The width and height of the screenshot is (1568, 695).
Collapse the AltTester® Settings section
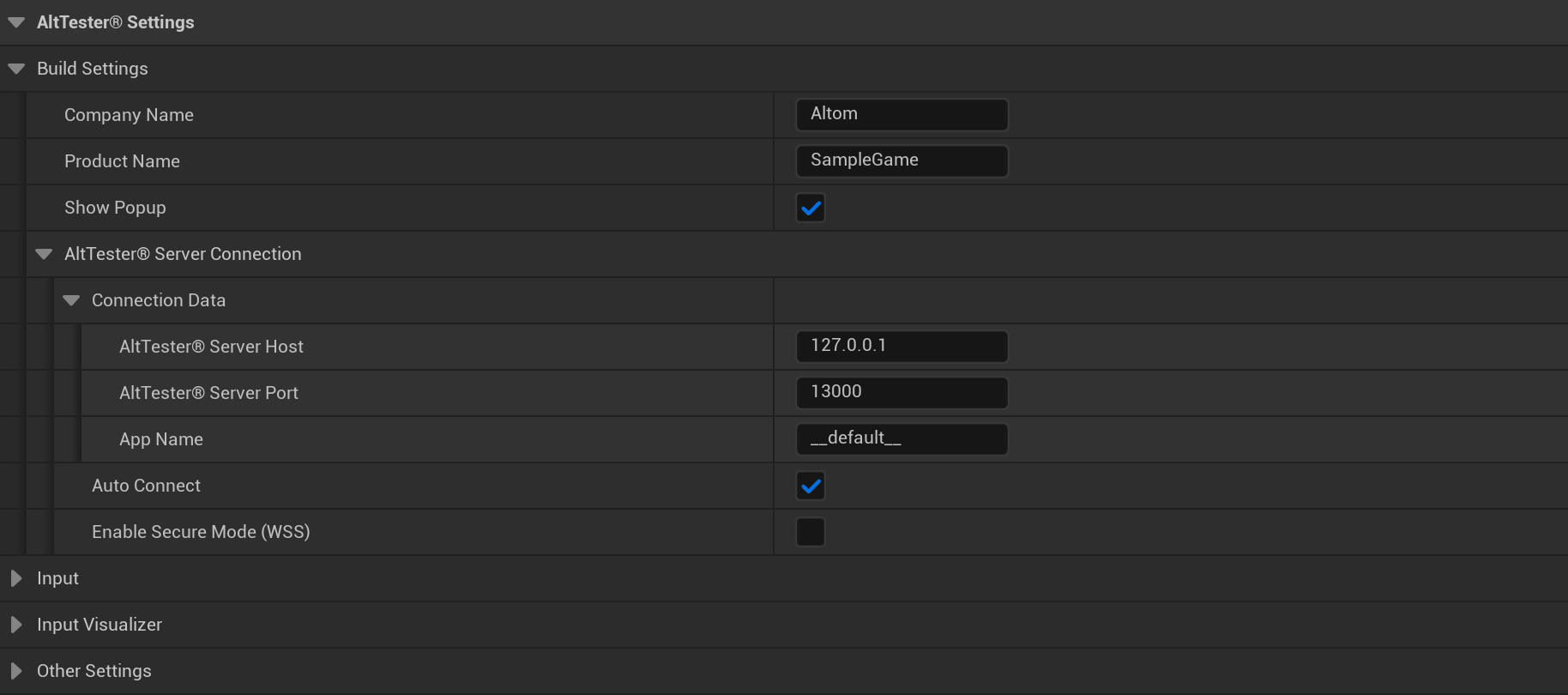(16, 22)
